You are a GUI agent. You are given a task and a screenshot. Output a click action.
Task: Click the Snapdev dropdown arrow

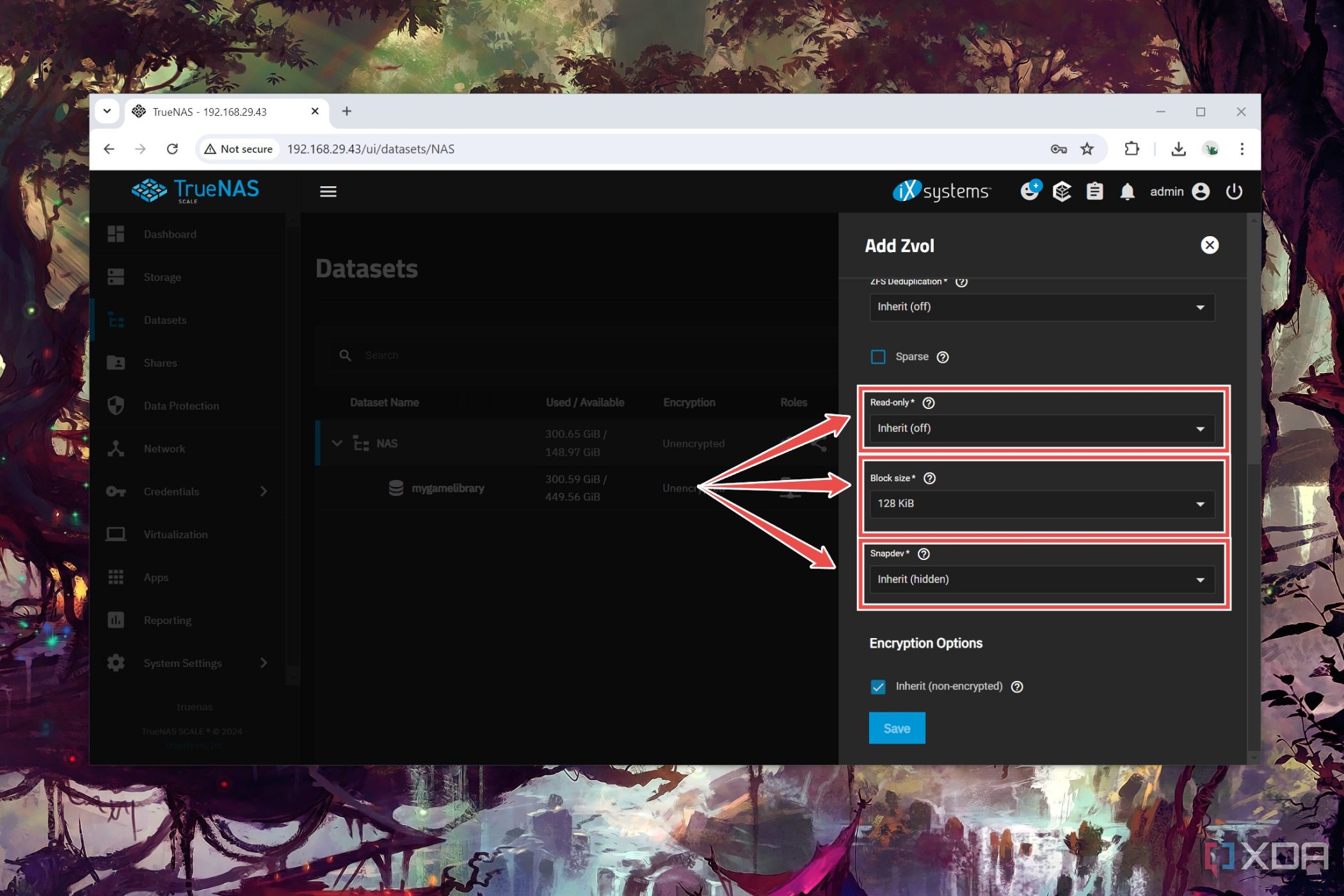click(x=1199, y=579)
